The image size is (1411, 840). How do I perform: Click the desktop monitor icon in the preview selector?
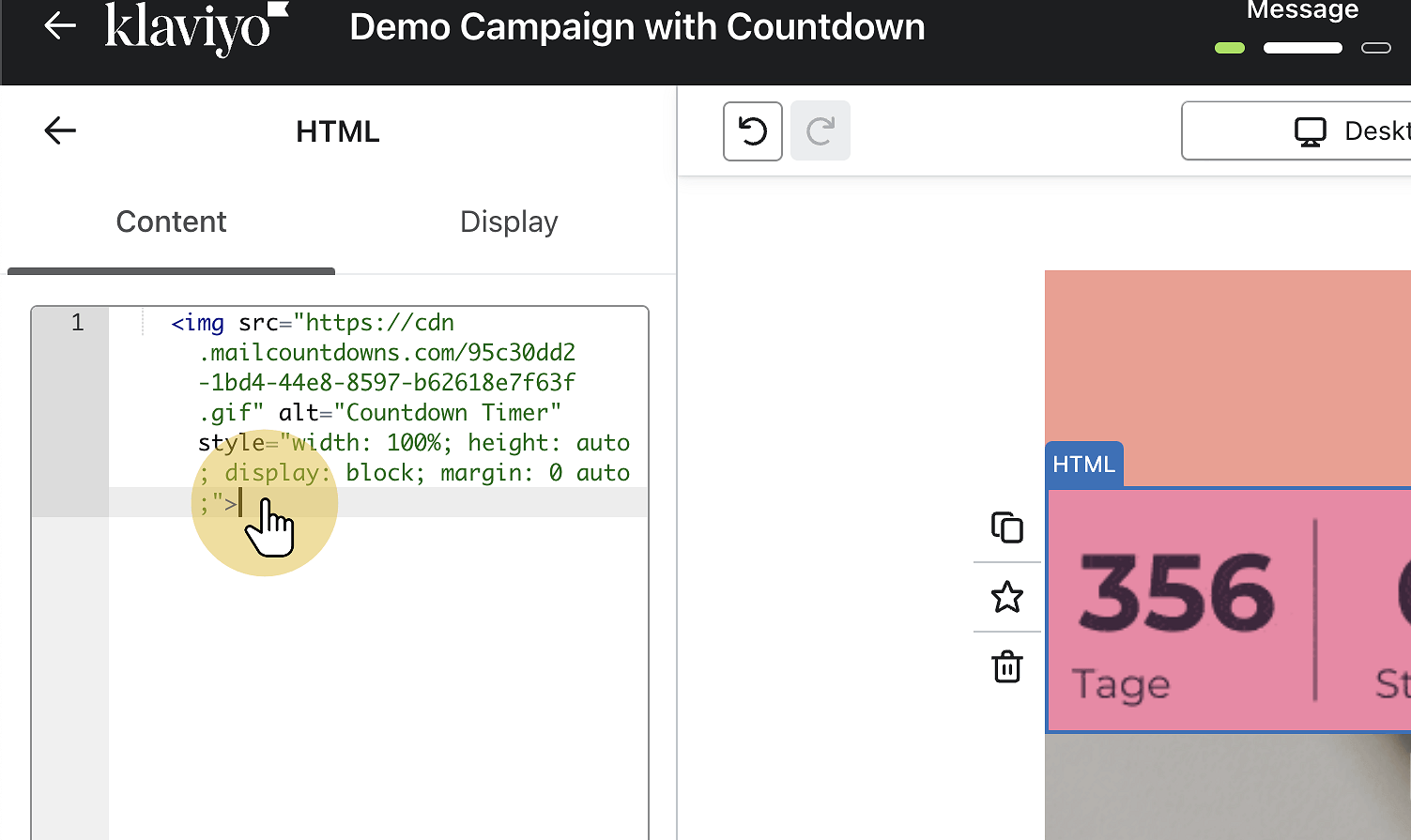coord(1309,130)
